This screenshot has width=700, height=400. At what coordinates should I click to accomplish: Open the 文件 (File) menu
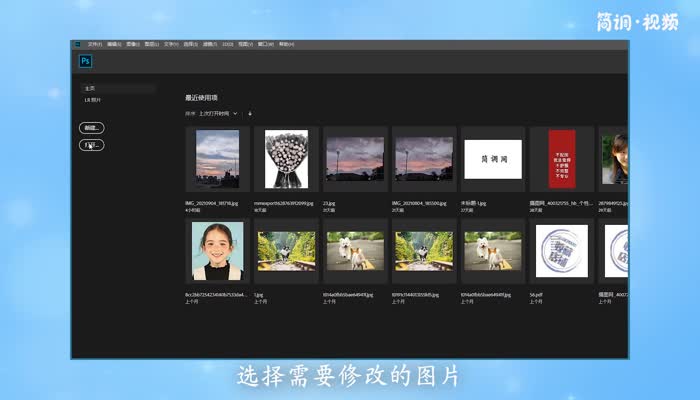[x=94, y=44]
